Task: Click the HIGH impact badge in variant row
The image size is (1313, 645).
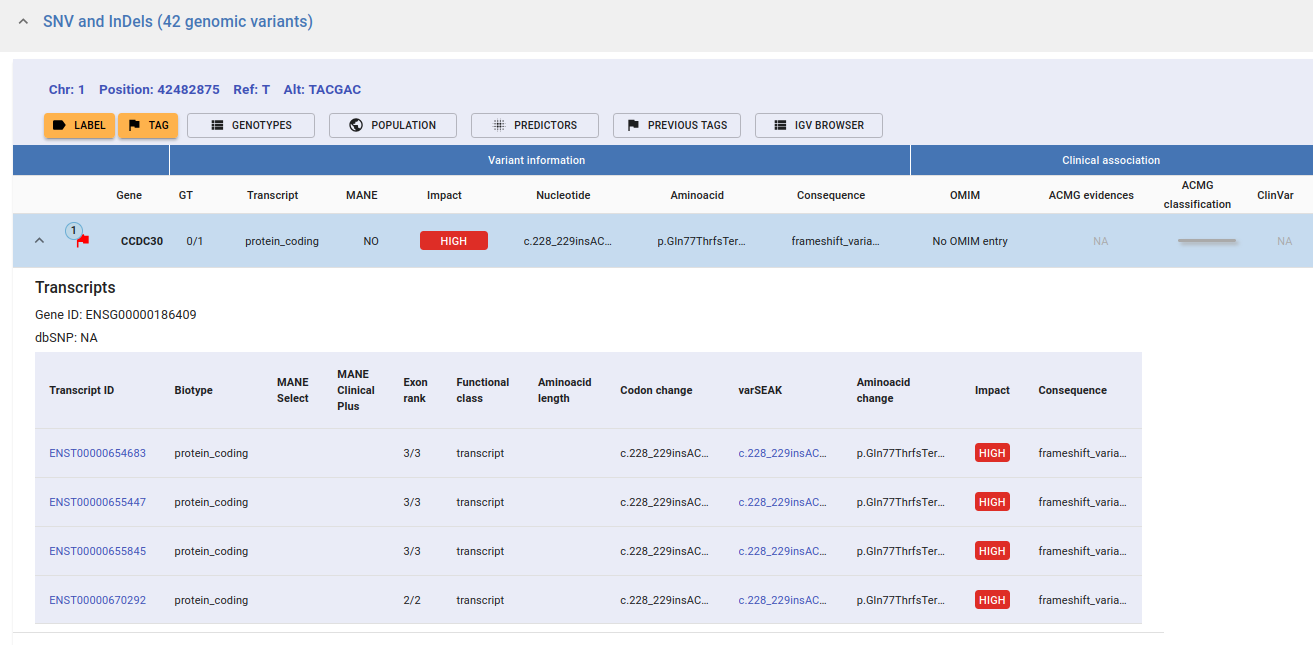Action: 453,241
